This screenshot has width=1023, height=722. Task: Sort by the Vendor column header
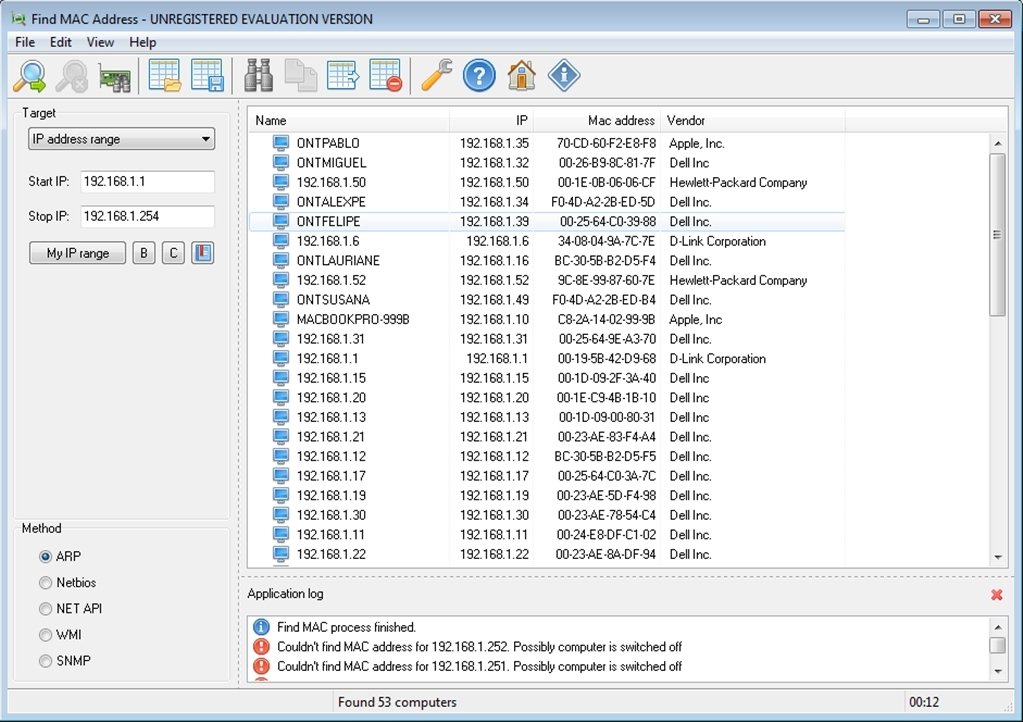(753, 121)
